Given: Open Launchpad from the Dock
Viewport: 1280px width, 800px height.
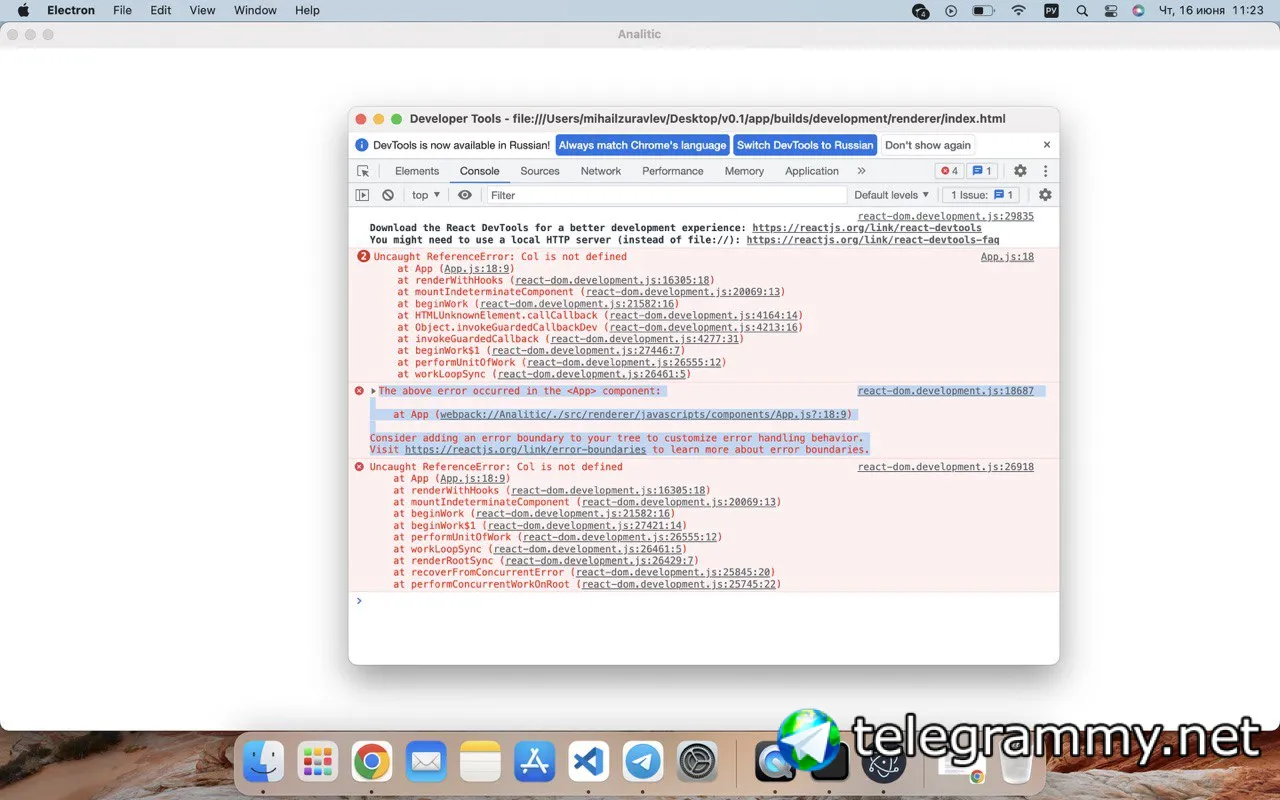Looking at the screenshot, I should click(x=318, y=762).
